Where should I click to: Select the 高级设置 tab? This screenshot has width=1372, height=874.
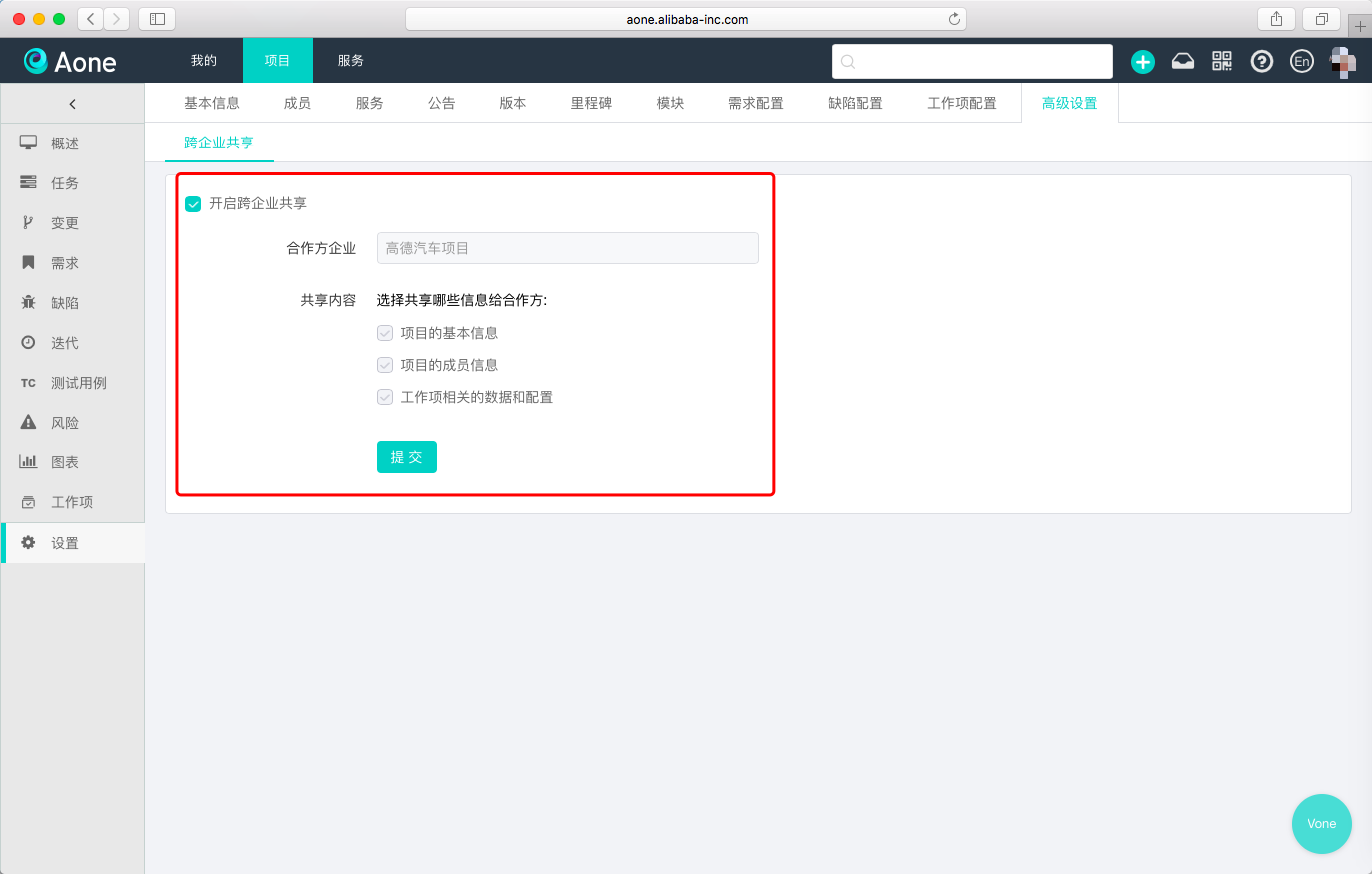tap(1070, 103)
